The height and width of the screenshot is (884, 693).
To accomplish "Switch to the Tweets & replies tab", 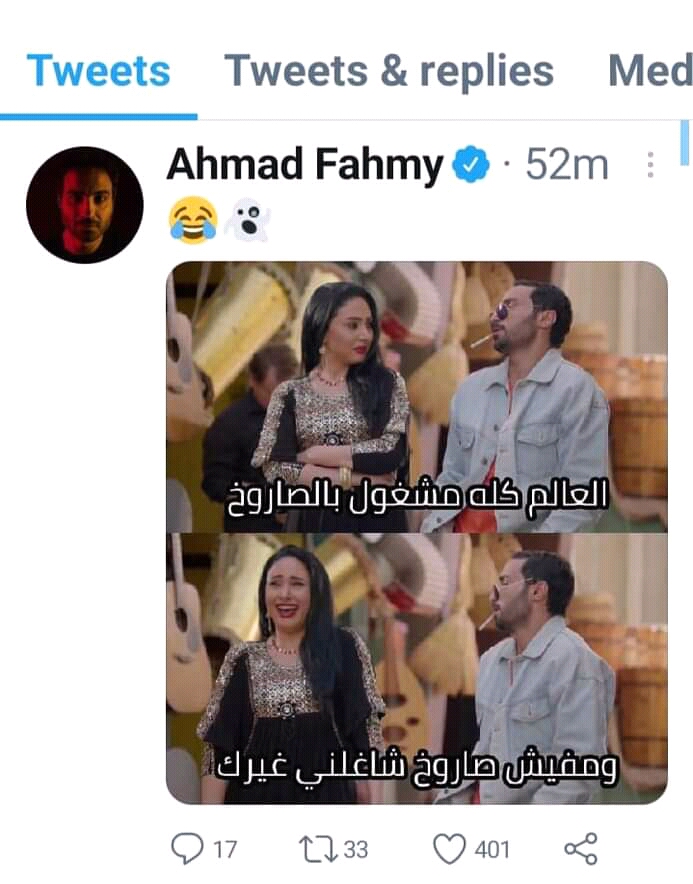I will [x=389, y=71].
